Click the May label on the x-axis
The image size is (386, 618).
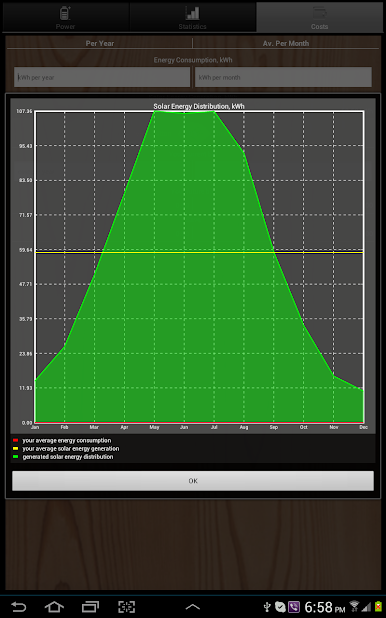pos(155,427)
